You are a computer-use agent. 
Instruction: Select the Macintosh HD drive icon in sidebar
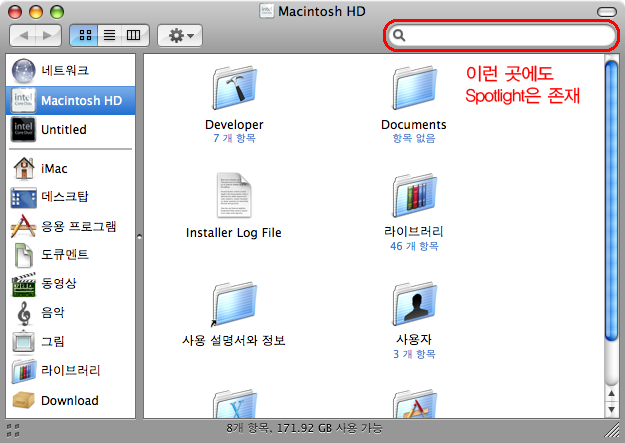point(24,100)
